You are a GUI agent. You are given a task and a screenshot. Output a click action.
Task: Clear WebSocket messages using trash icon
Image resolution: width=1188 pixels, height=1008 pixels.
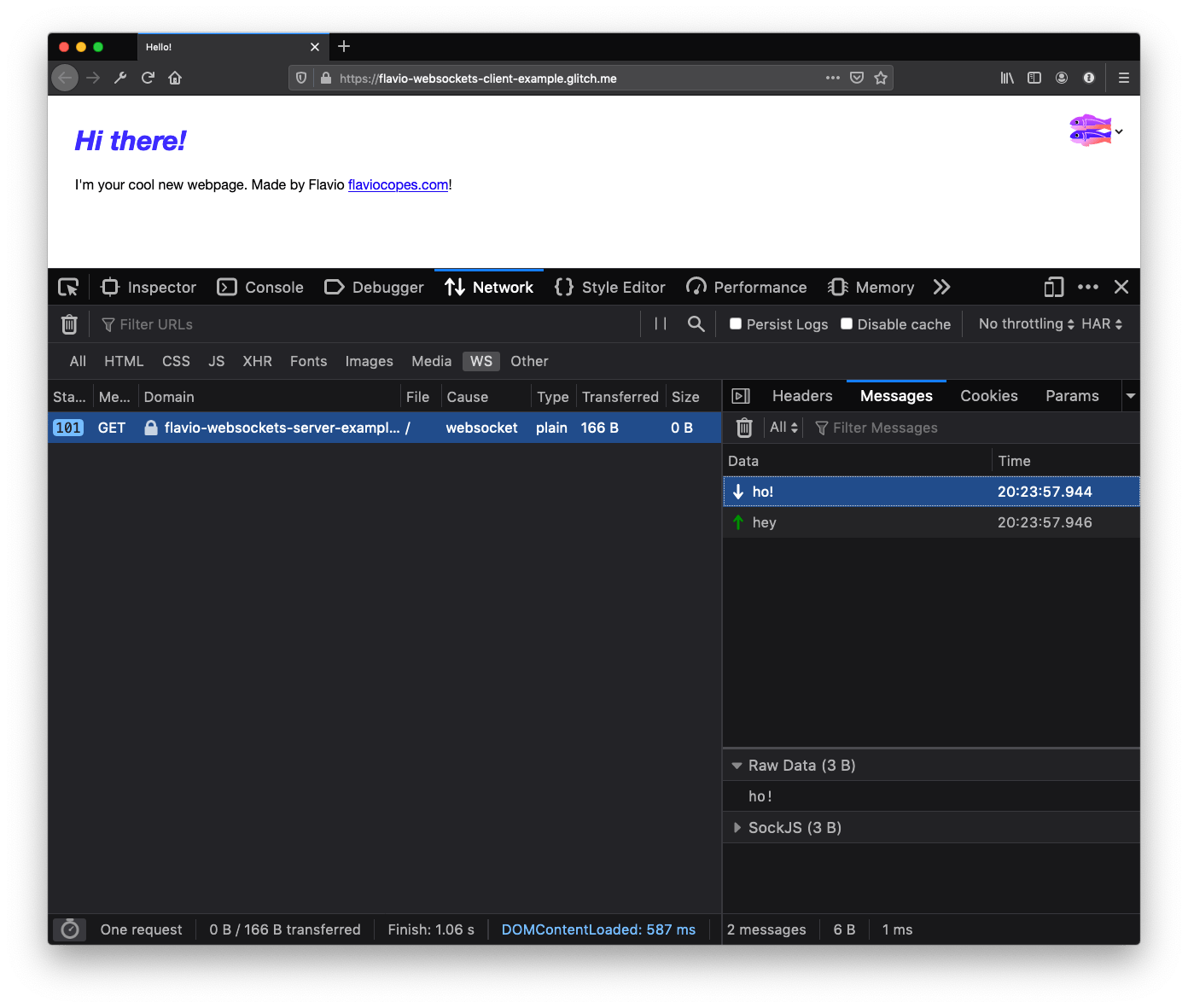coord(744,428)
